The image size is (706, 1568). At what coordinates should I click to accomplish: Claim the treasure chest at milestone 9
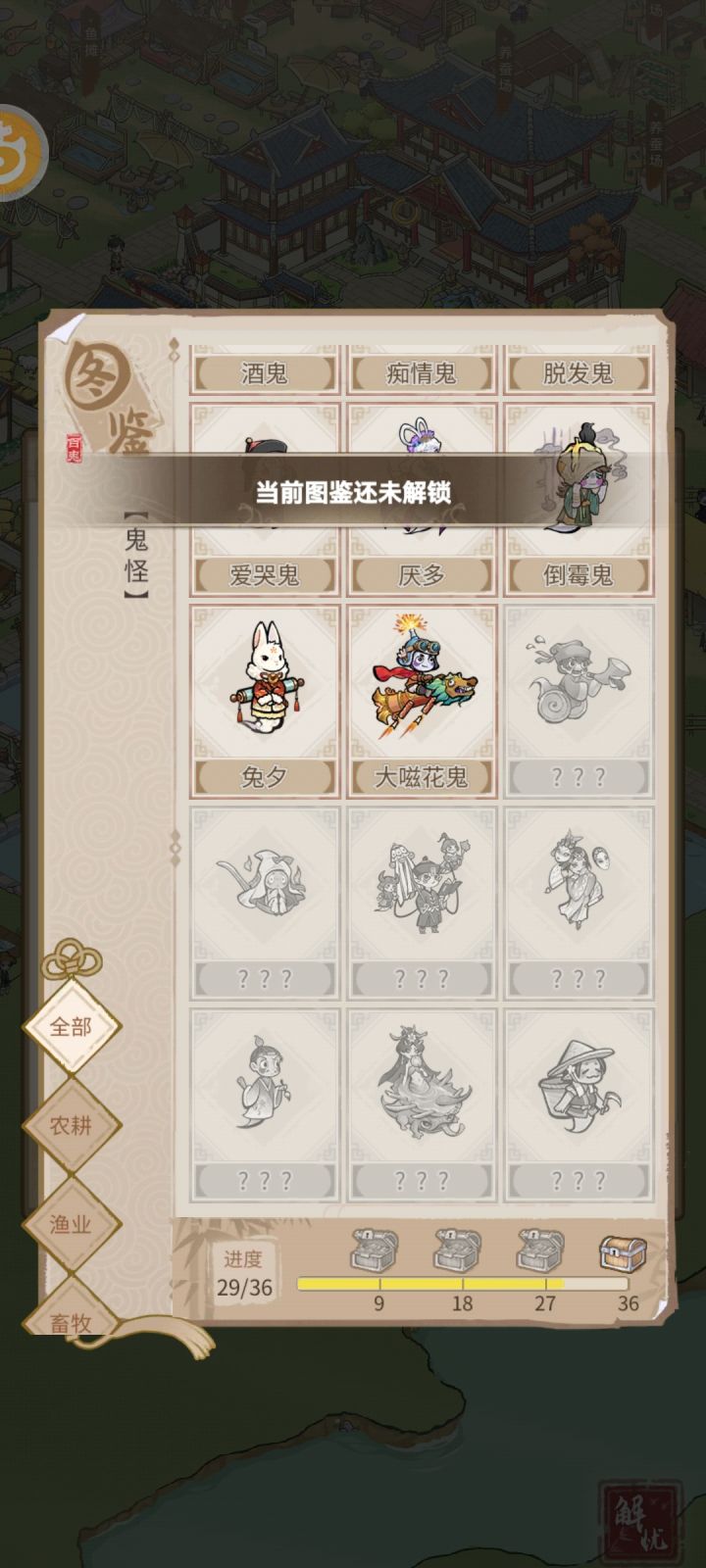(376, 1251)
